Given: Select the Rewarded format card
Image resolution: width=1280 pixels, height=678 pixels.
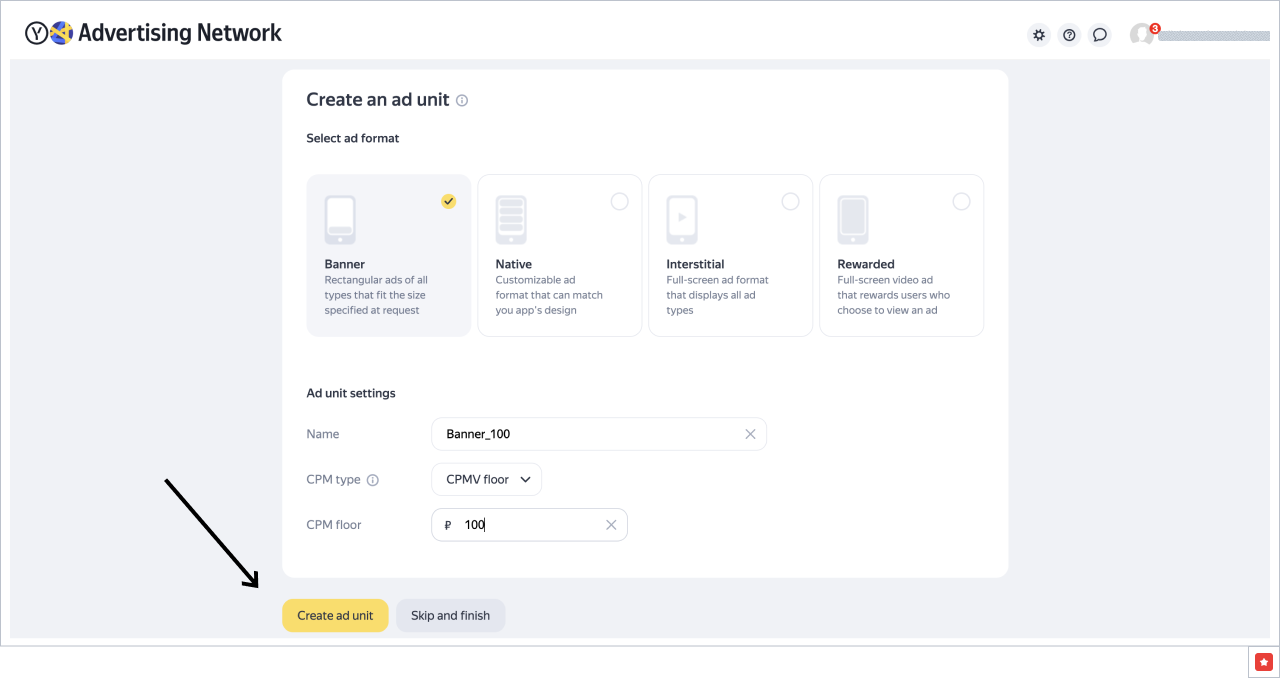Looking at the screenshot, I should tap(900, 255).
